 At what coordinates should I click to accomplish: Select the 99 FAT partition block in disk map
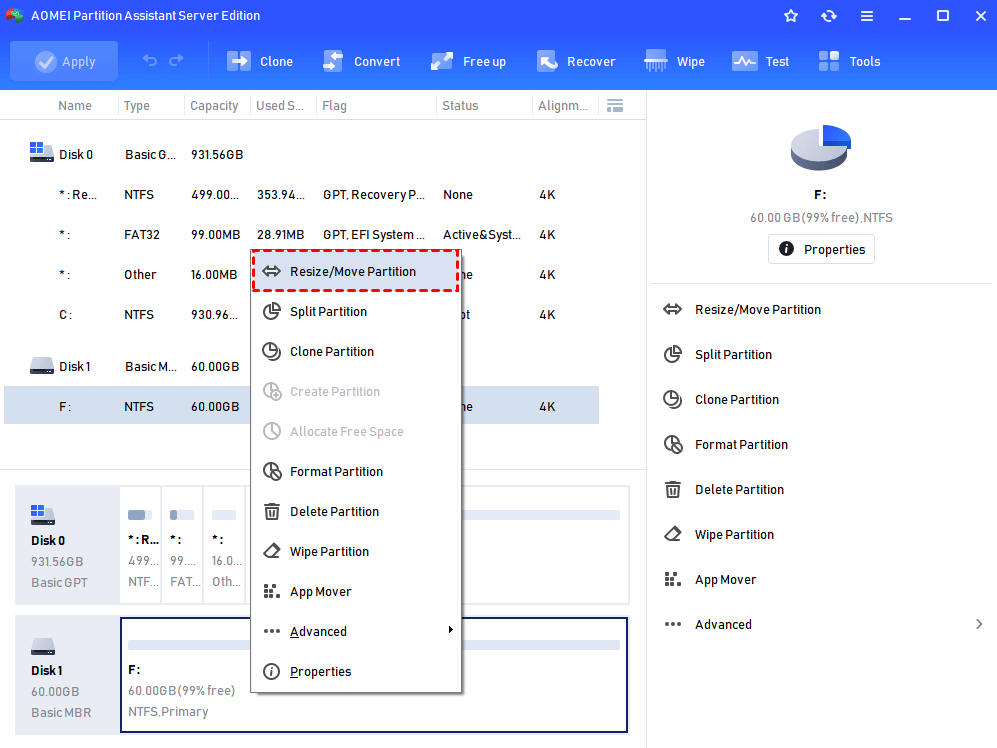point(182,544)
